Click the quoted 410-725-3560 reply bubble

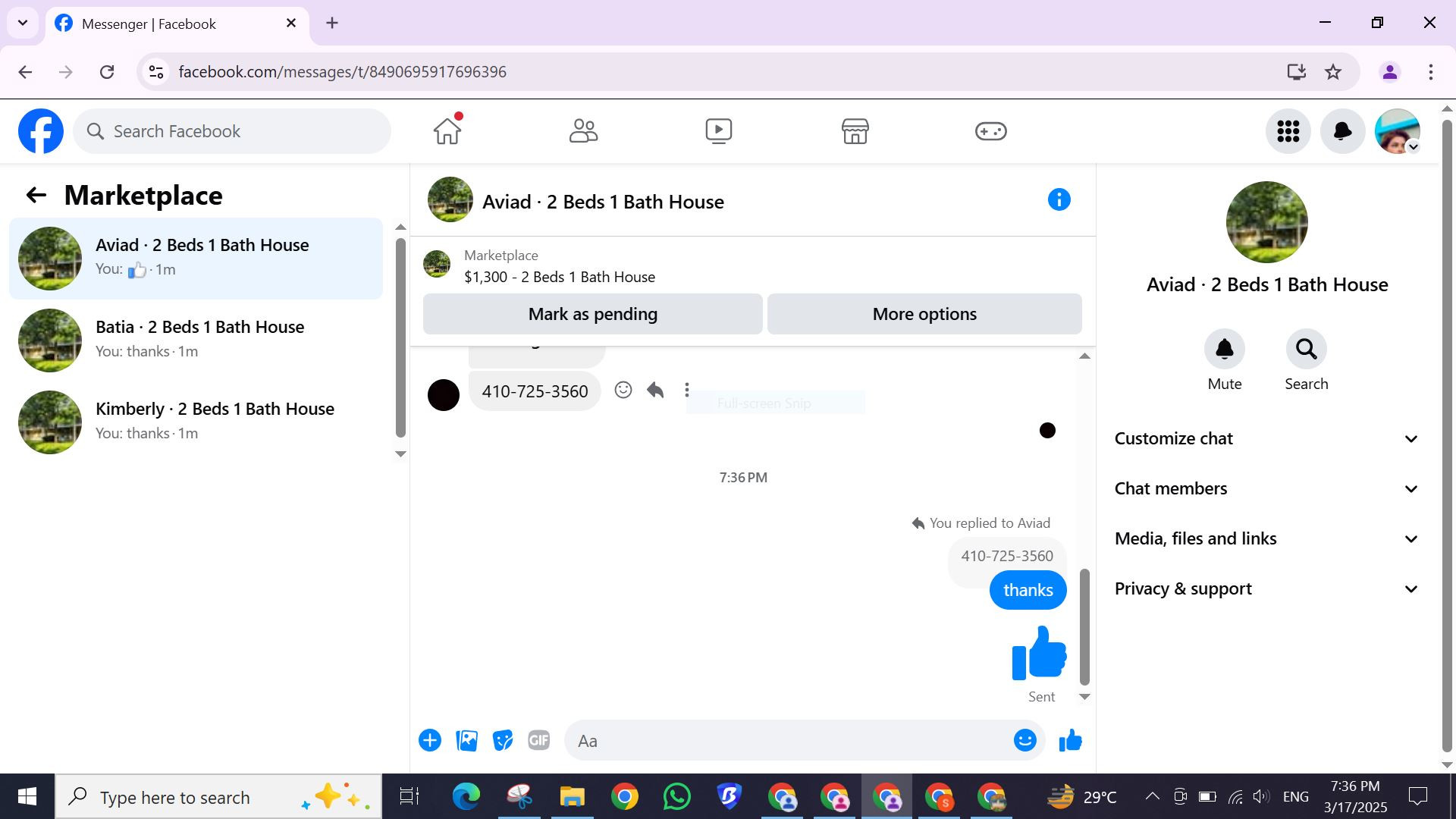coord(1006,556)
